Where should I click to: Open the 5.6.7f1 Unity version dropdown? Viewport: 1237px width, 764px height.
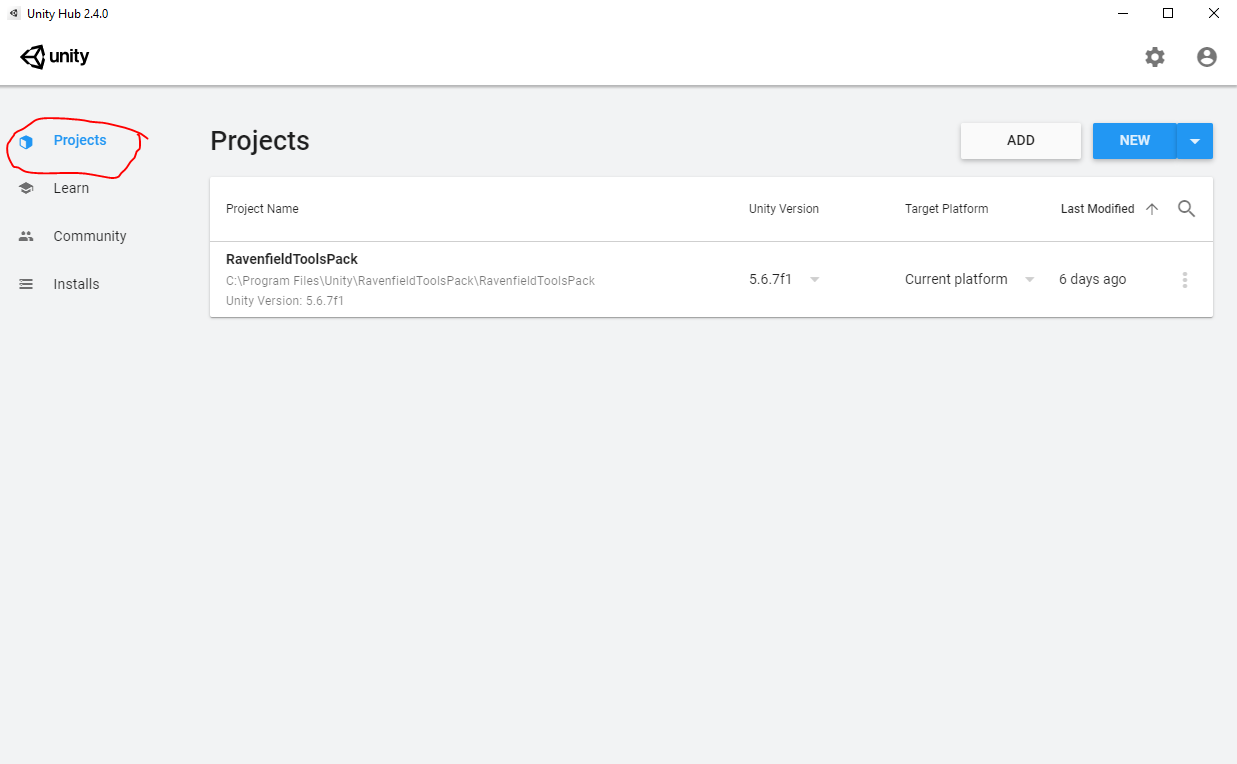[814, 280]
